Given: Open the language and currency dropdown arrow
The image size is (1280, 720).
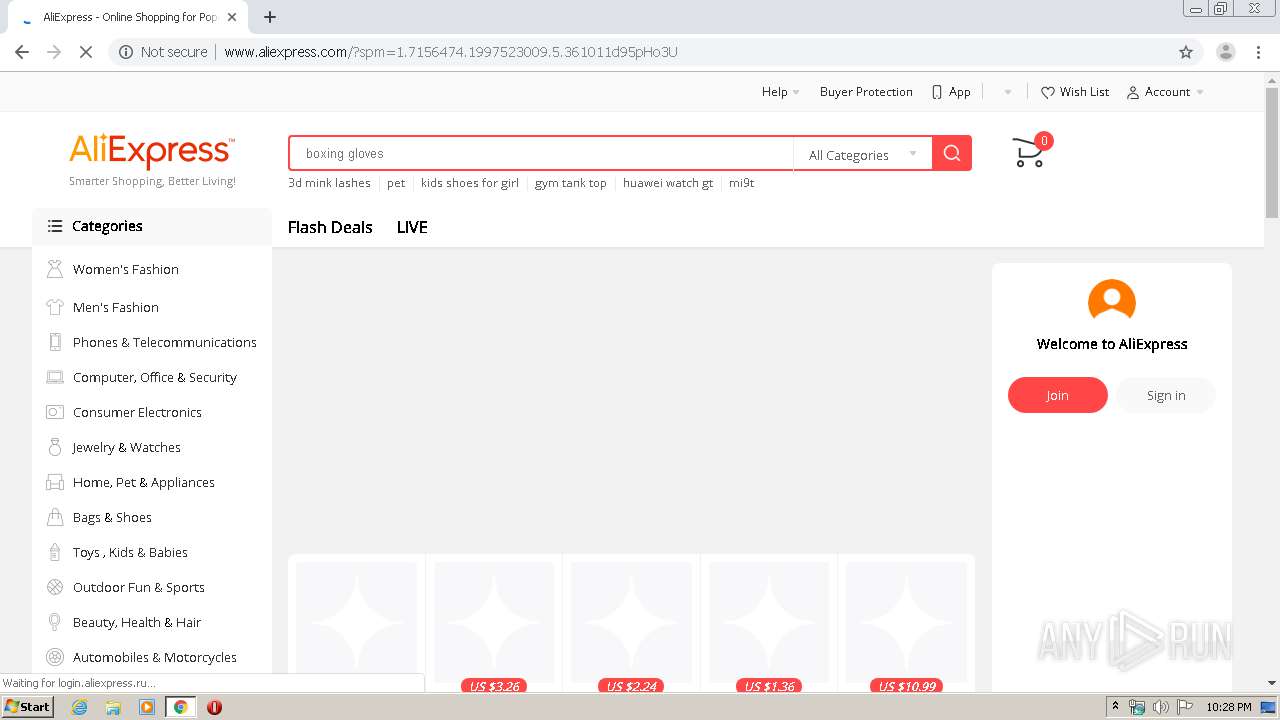Looking at the screenshot, I should click(1007, 92).
